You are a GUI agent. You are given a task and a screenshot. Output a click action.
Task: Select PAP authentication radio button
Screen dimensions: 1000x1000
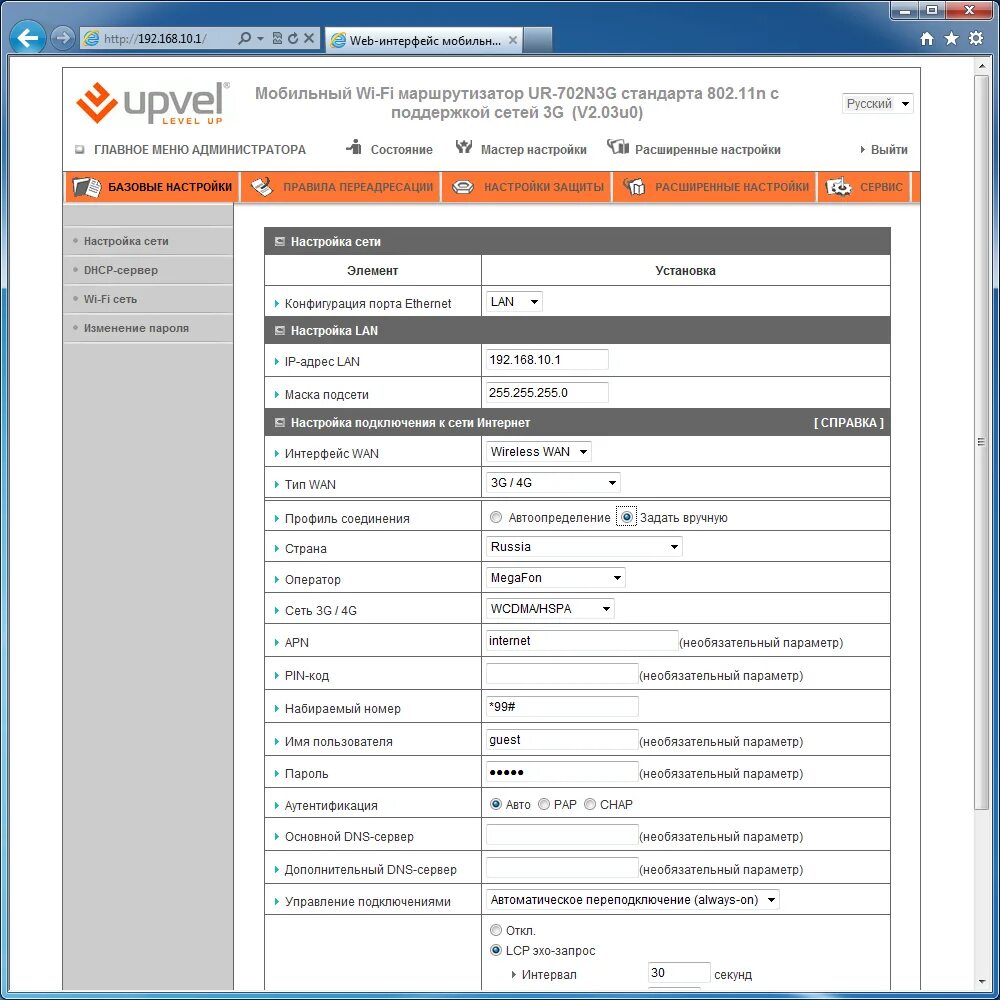click(544, 804)
